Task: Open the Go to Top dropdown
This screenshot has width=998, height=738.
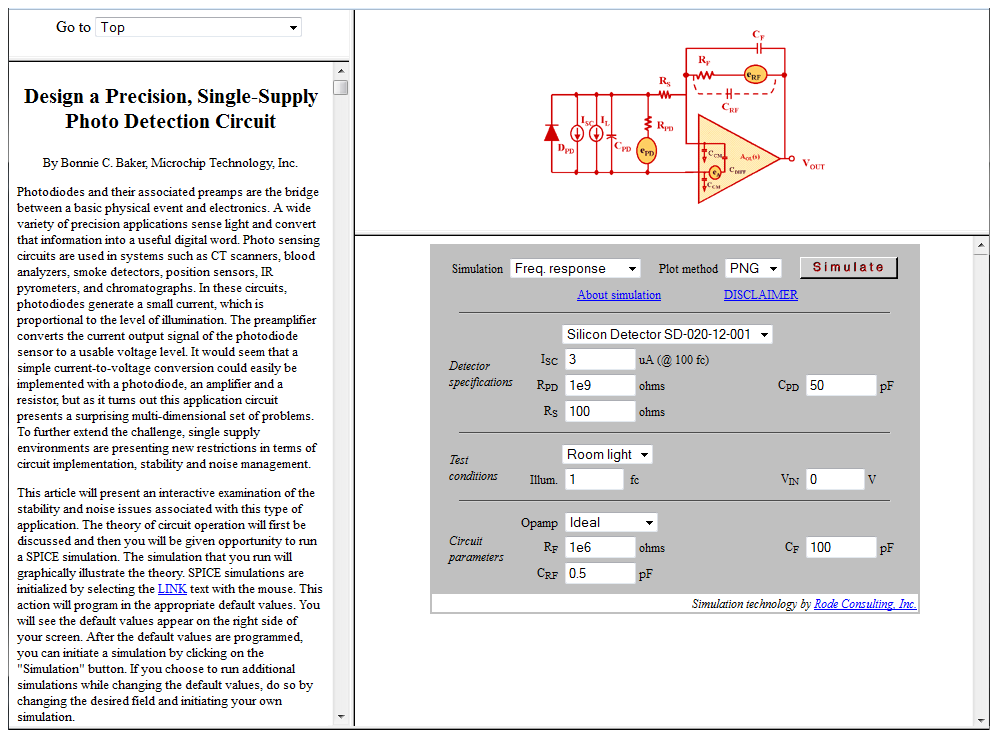Action: tap(199, 27)
